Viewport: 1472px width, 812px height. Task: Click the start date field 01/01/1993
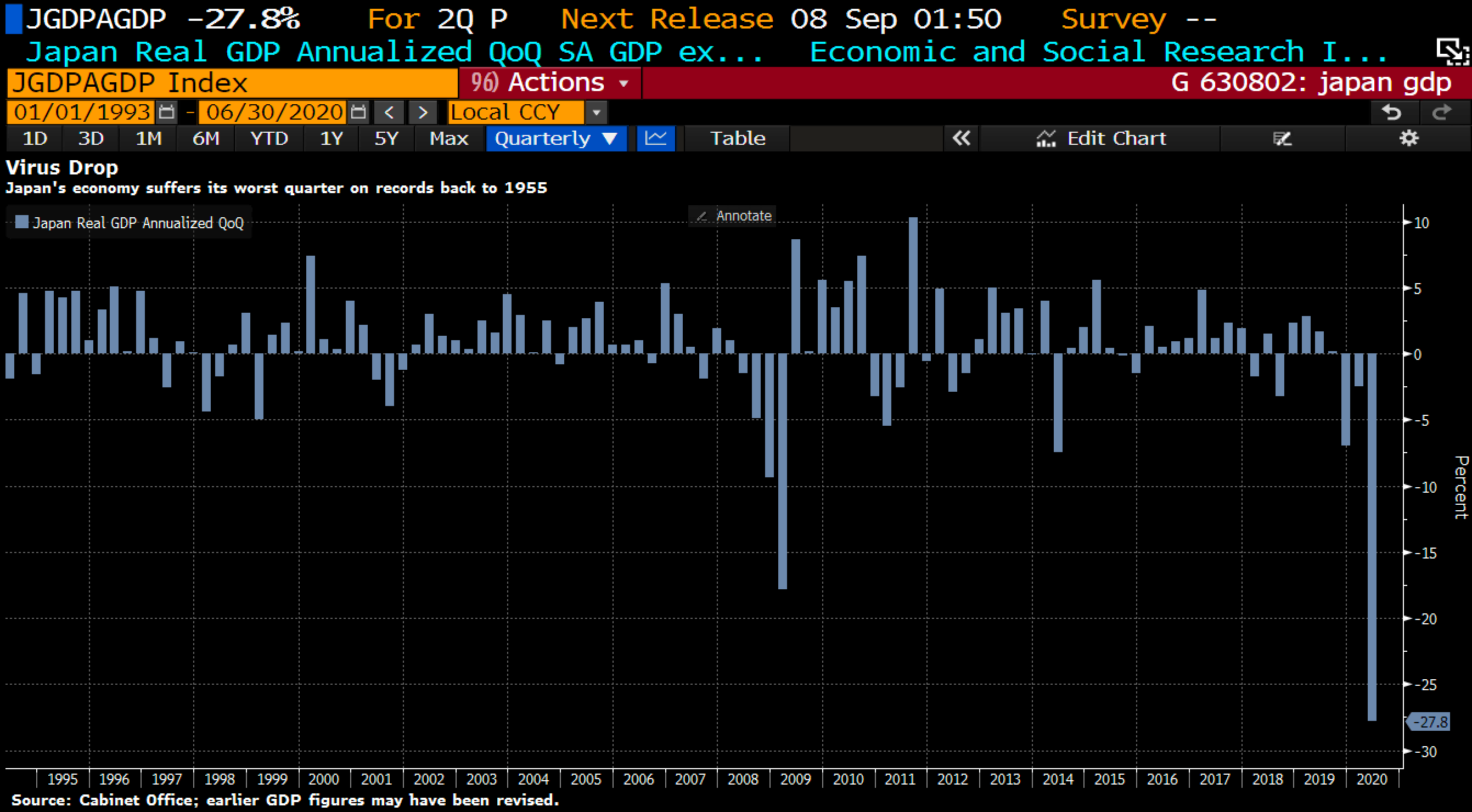(81, 112)
